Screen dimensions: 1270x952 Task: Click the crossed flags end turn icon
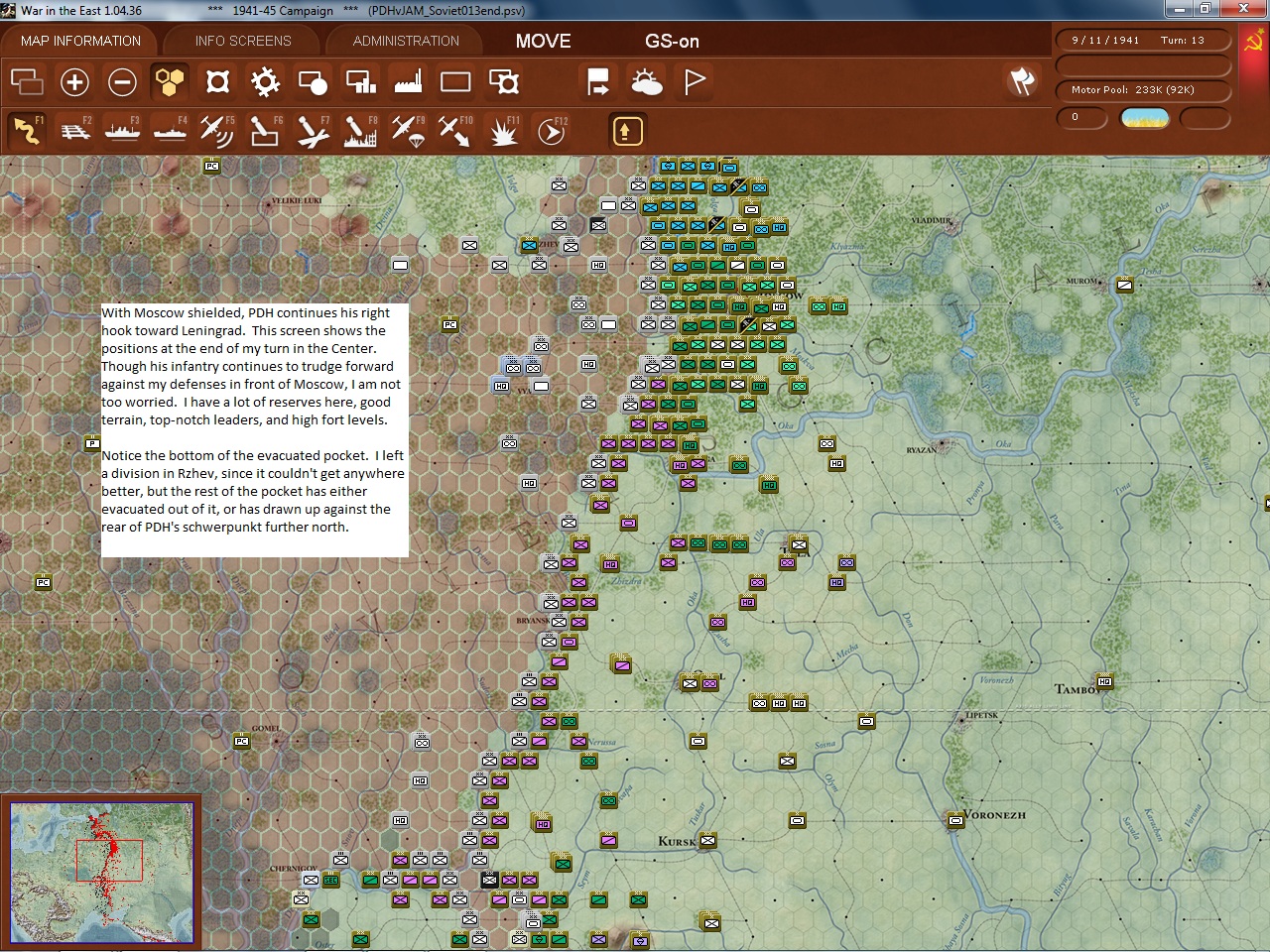click(x=1022, y=81)
